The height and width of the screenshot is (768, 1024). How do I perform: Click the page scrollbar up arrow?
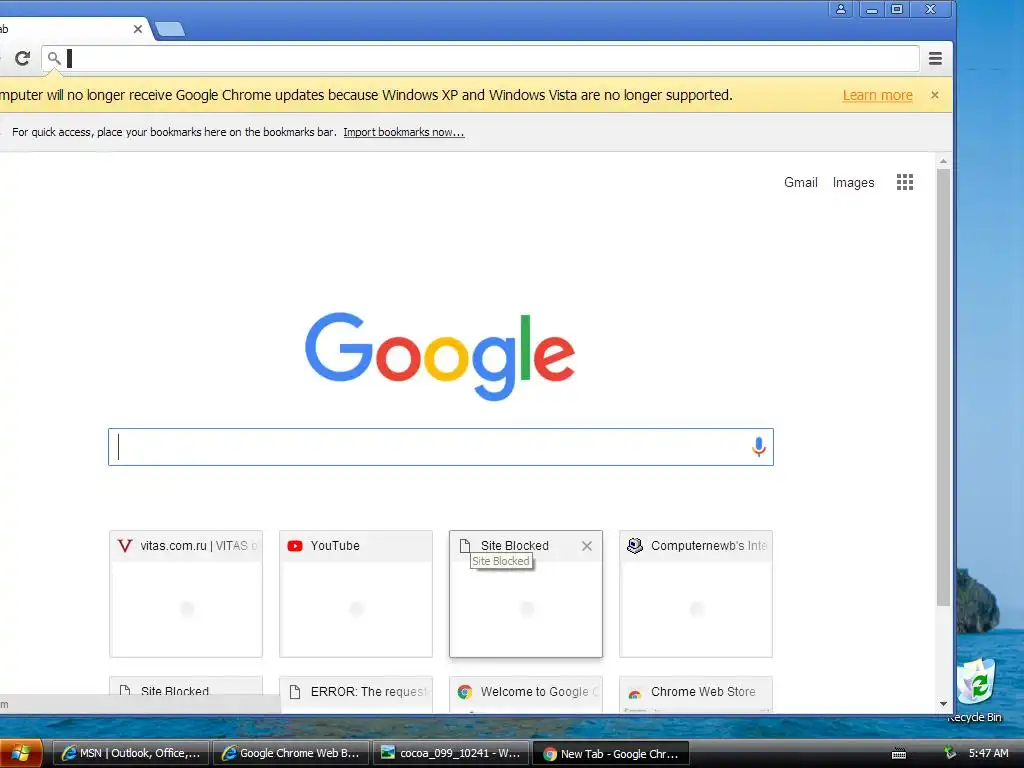(x=943, y=161)
